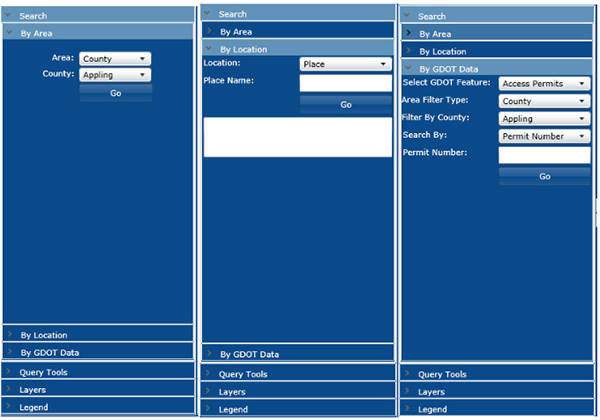Expand By Location in right panel
Screen dimensions: 600x420
pyautogui.click(x=497, y=51)
